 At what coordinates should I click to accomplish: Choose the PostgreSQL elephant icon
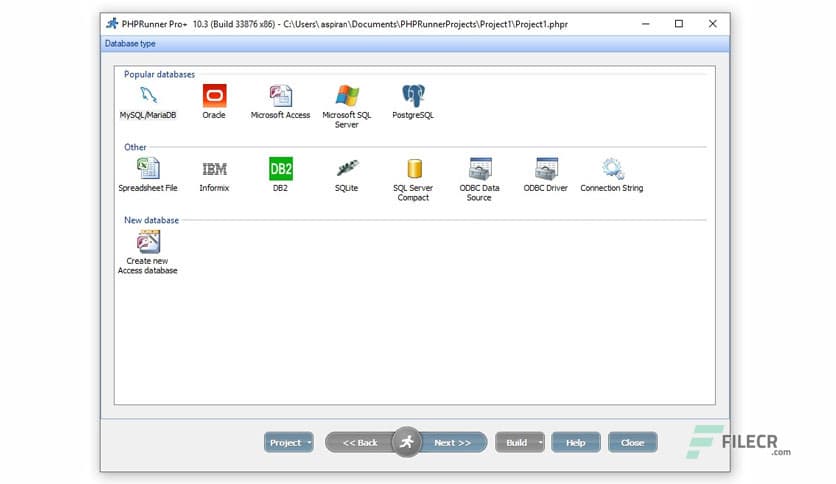tap(413, 96)
